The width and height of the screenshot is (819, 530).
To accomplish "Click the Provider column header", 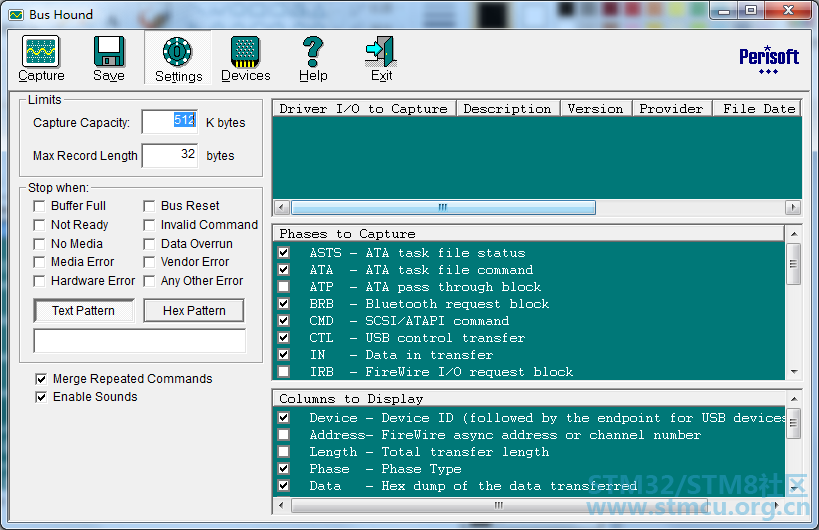I will [x=672, y=109].
